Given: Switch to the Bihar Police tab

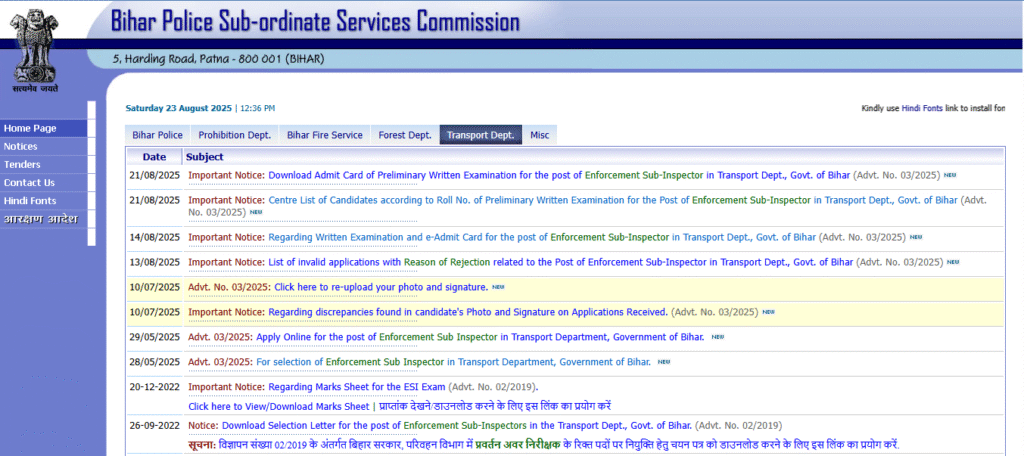Looking at the screenshot, I should [157, 135].
